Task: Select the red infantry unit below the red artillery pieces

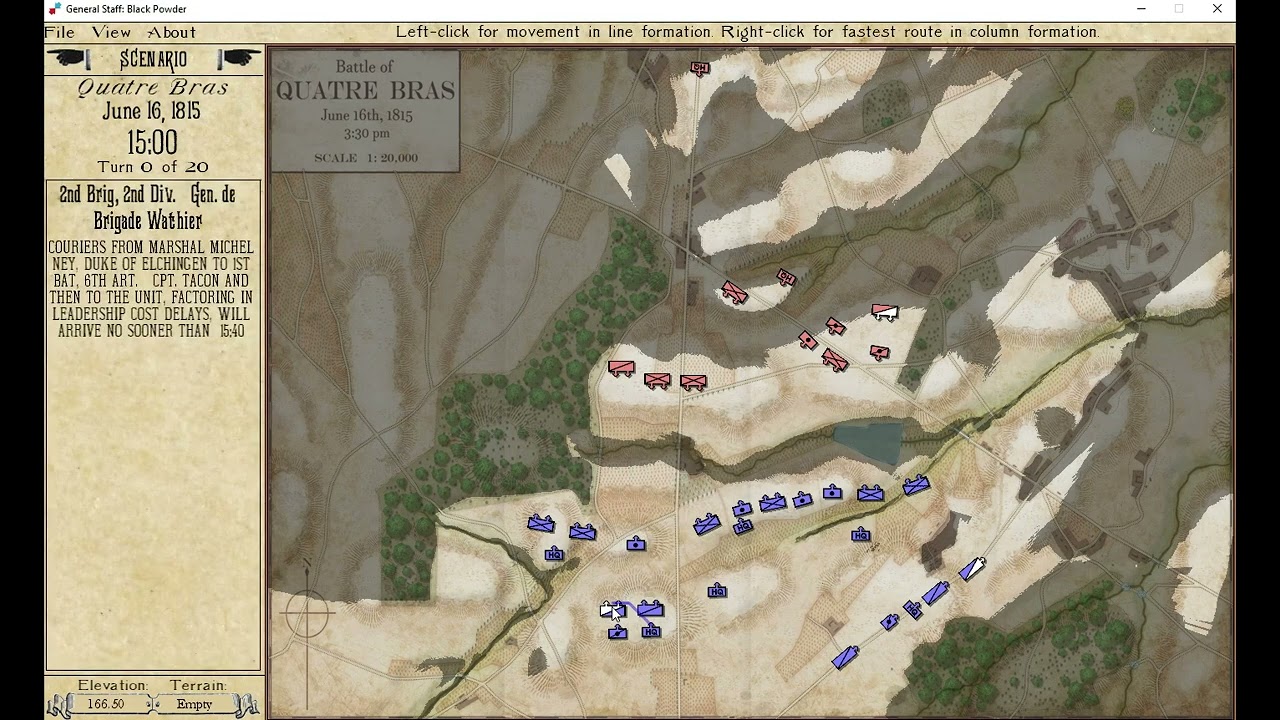Action: 835,359
